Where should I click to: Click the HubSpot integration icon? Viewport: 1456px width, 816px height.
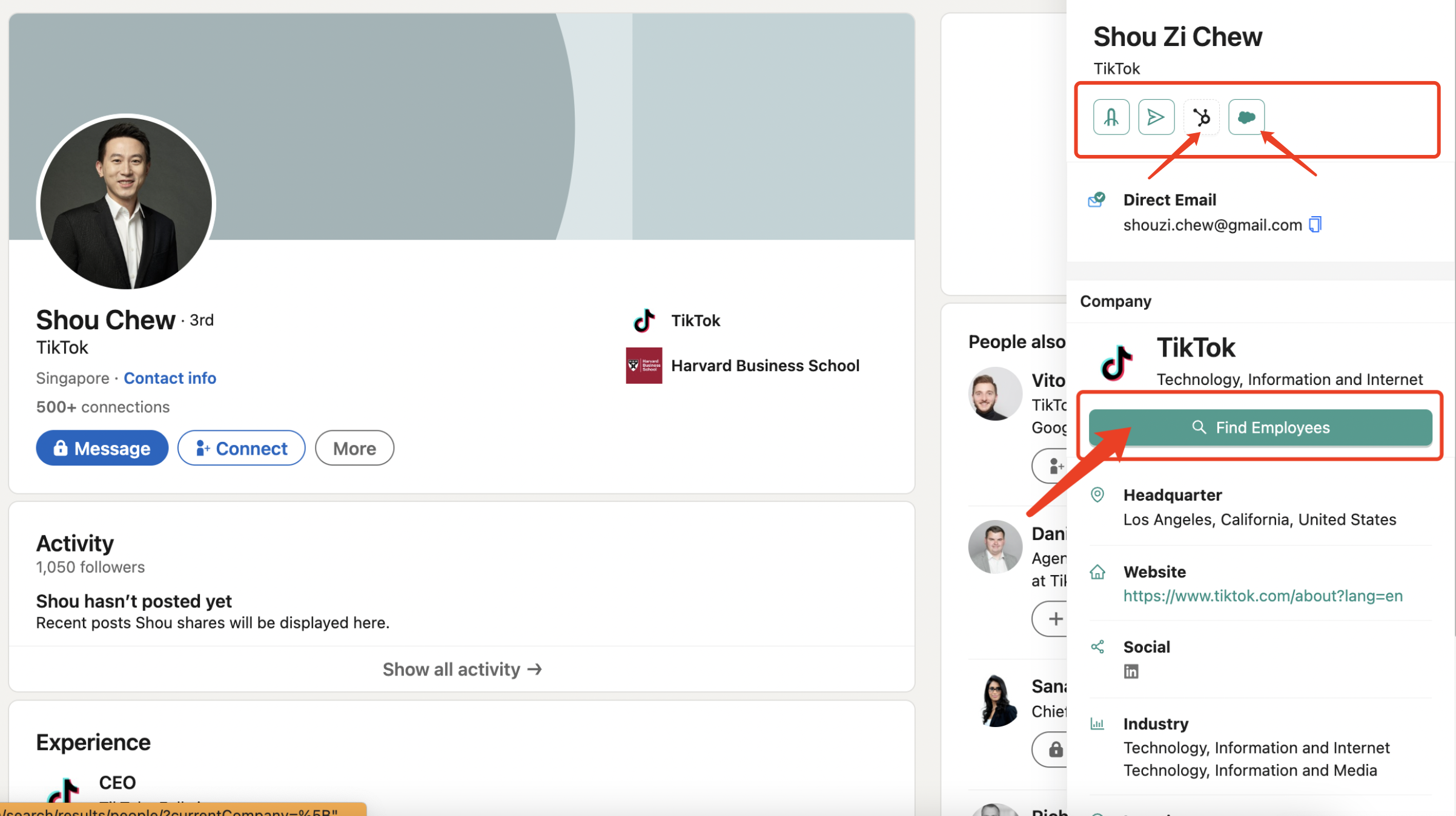click(x=1201, y=117)
